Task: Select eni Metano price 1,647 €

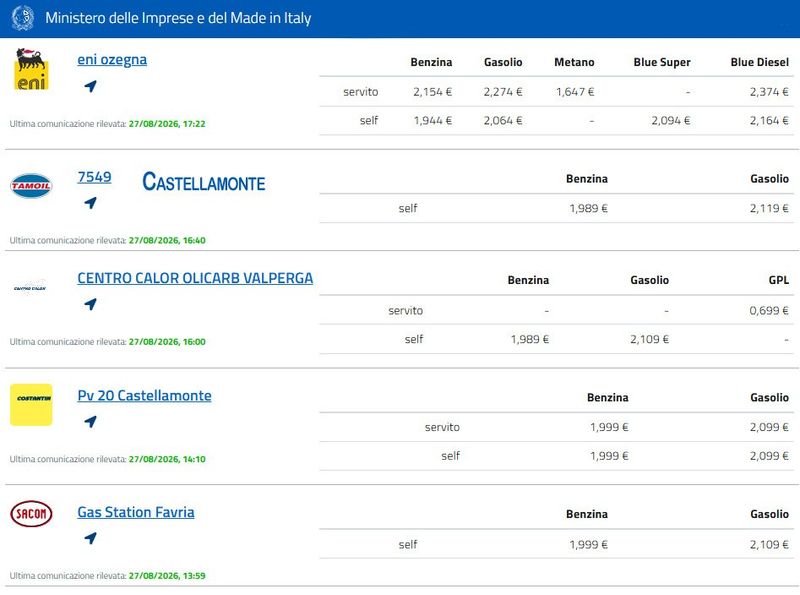Action: [575, 92]
